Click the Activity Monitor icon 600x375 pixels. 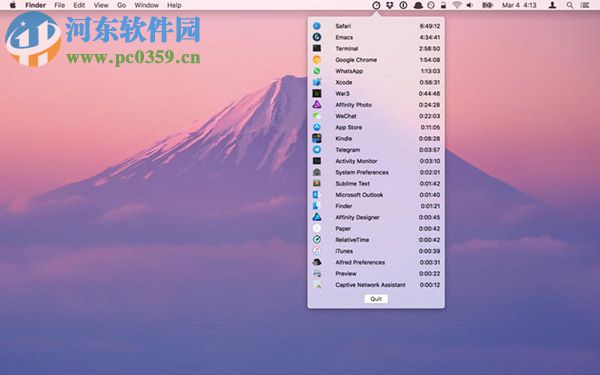[x=317, y=161]
